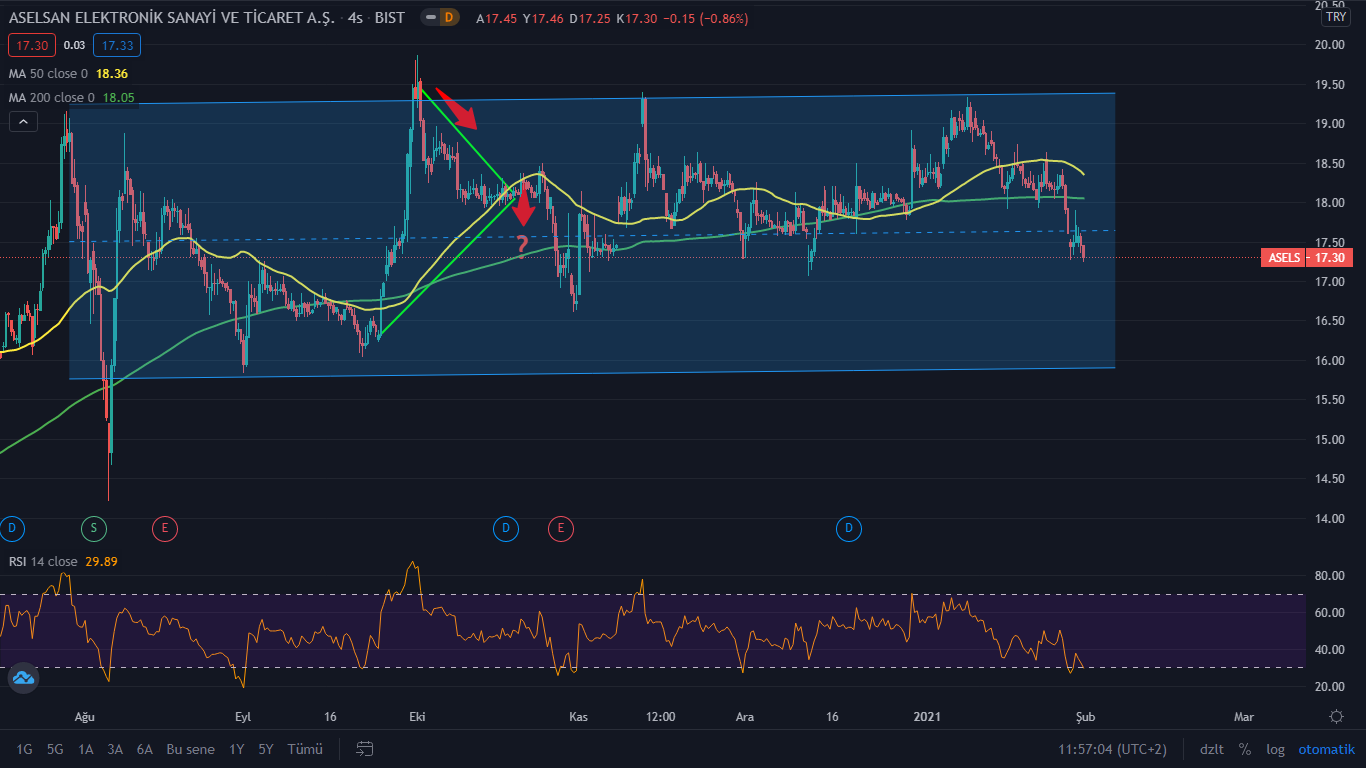Image resolution: width=1366 pixels, height=768 pixels.
Task: Click the Eki label on time axis
Action: [417, 717]
